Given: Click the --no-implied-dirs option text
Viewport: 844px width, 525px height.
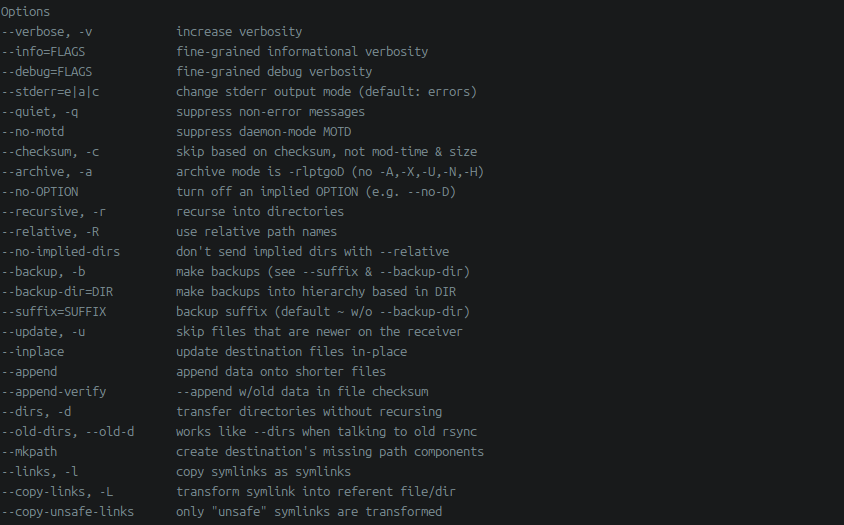Looking at the screenshot, I should (x=61, y=252).
